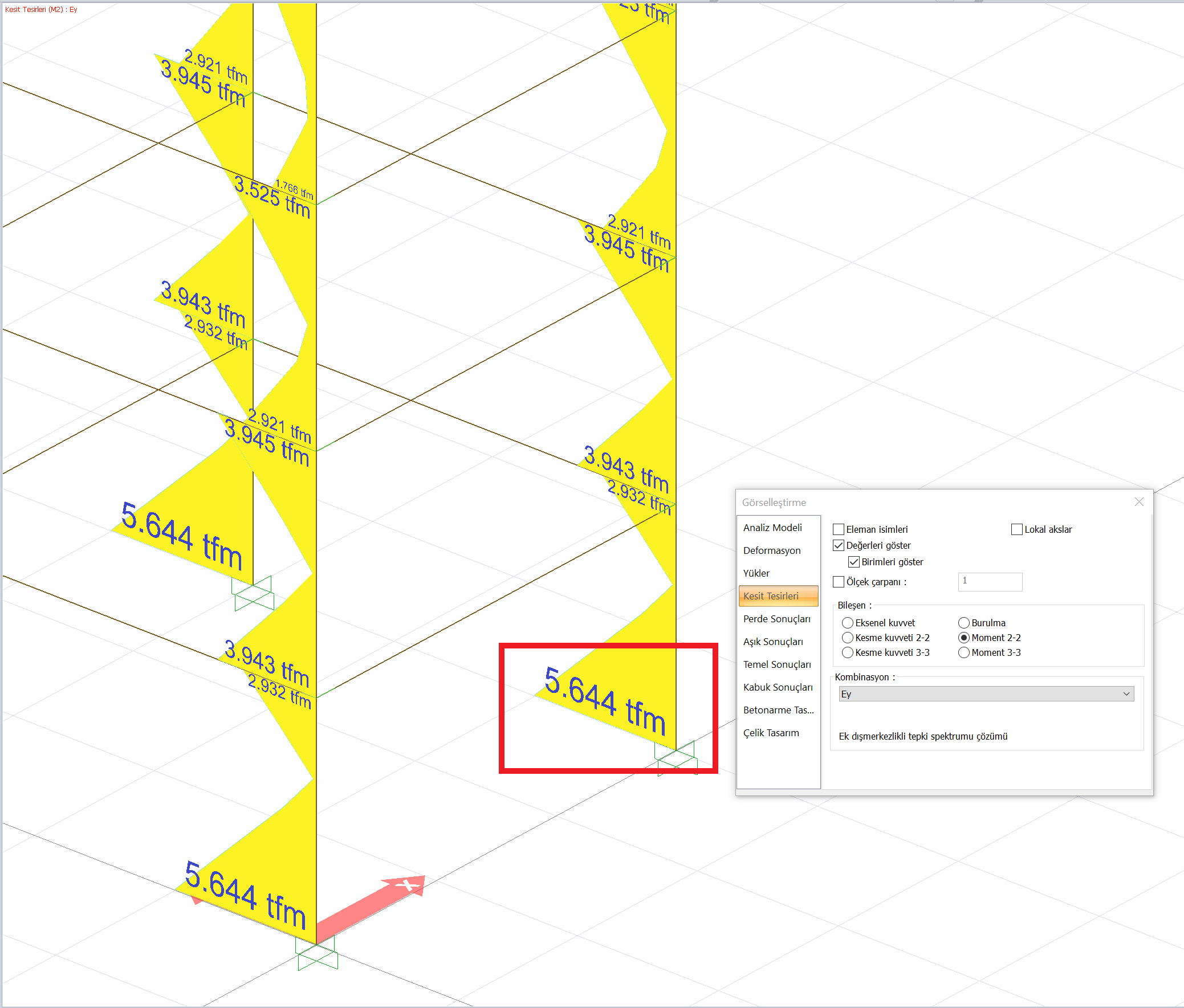Viewport: 1184px width, 1008px height.
Task: Select Eksenel kuvvet radio button
Action: [x=848, y=622]
